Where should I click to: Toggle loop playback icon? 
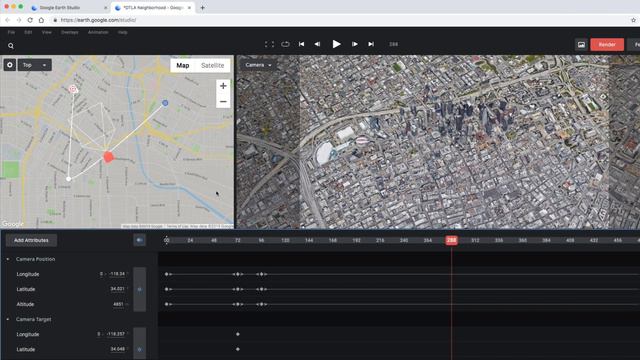285,44
